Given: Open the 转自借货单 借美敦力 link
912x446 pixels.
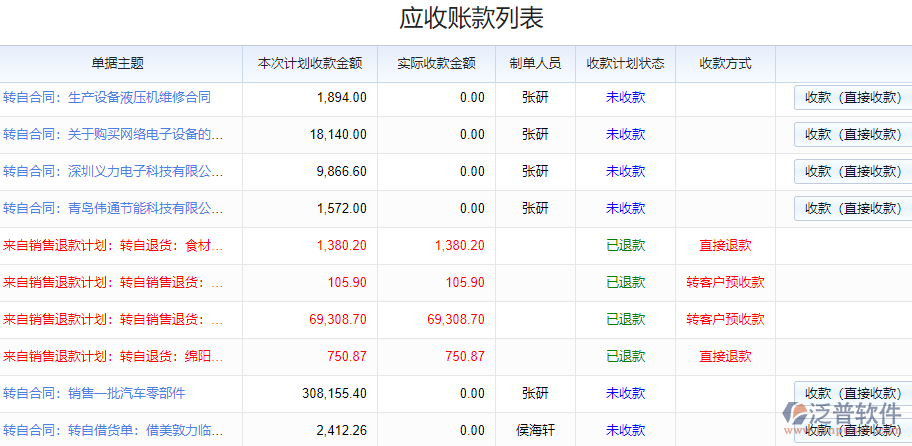Looking at the screenshot, I should point(113,431).
